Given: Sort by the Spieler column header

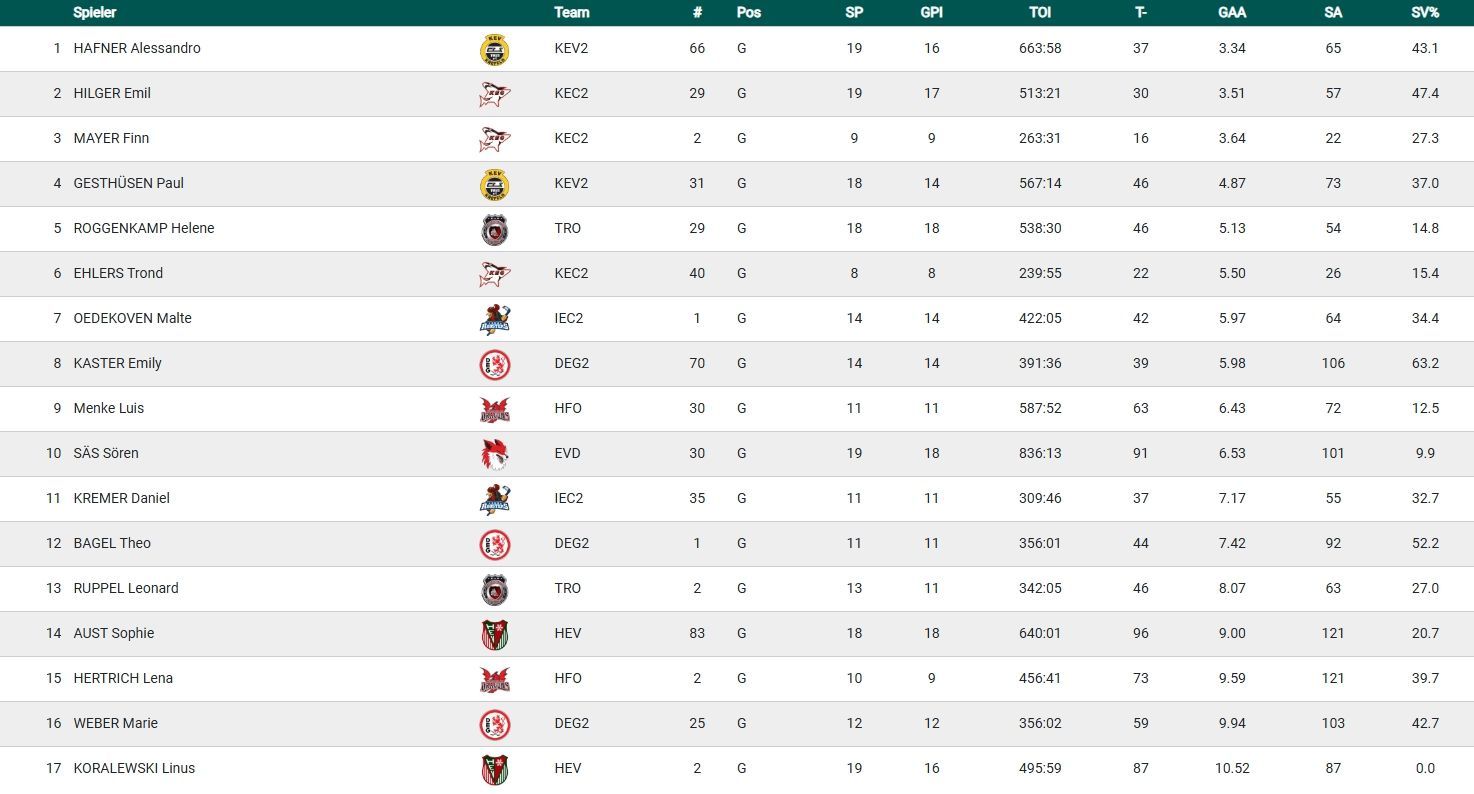Looking at the screenshot, I should pyautogui.click(x=95, y=13).
